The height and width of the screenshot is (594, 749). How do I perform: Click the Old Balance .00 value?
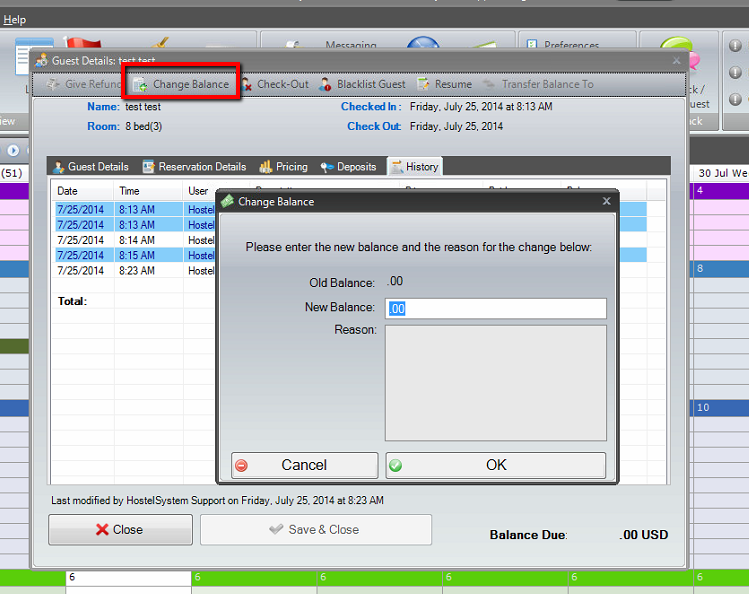coord(395,281)
